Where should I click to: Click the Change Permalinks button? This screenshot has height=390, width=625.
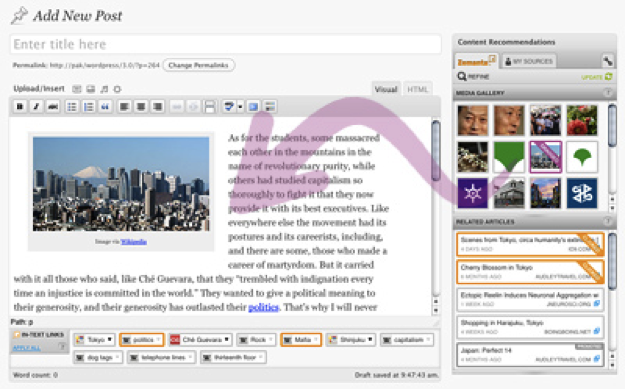coord(199,65)
